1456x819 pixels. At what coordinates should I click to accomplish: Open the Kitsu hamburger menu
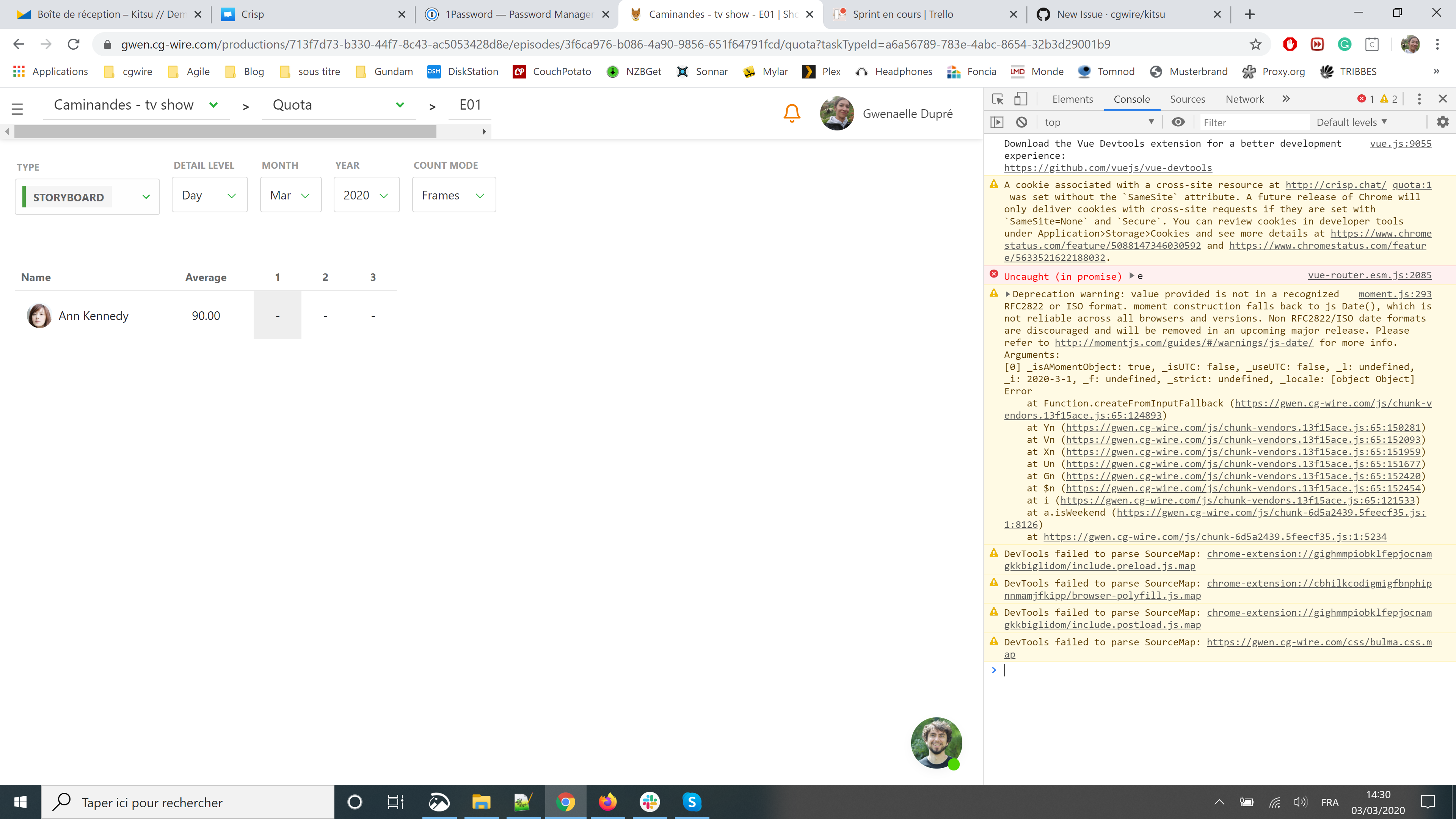[17, 108]
